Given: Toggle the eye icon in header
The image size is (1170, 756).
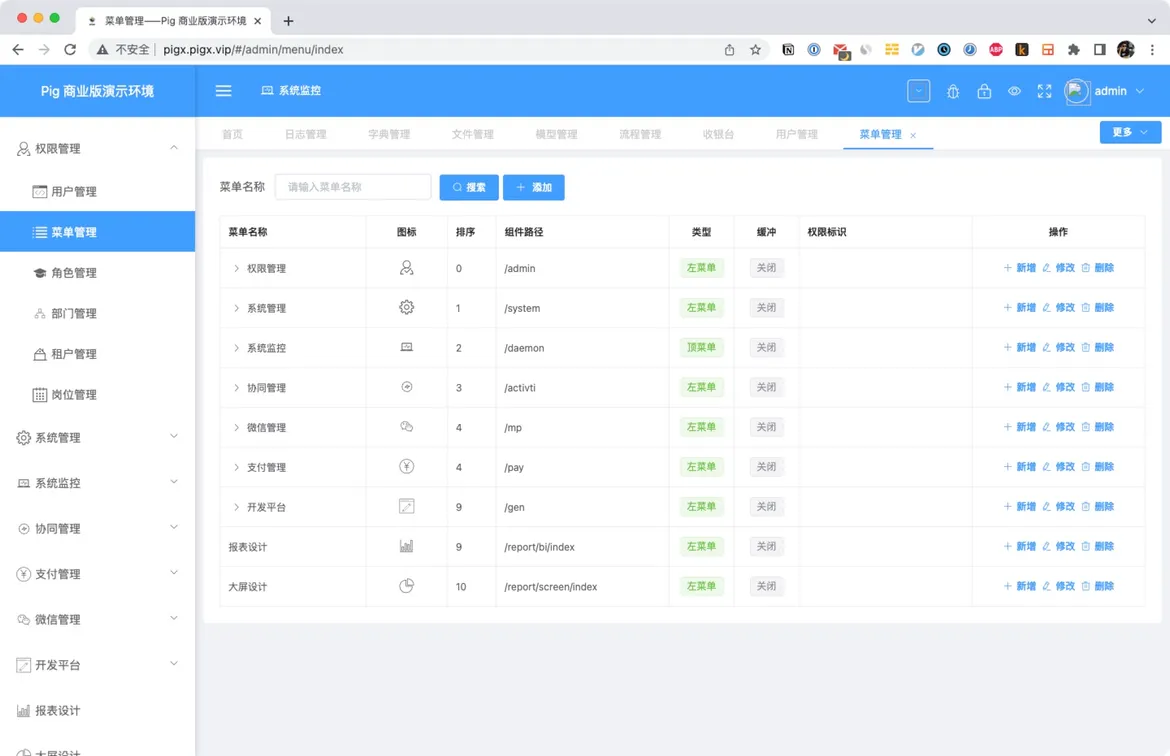Looking at the screenshot, I should 1014,91.
